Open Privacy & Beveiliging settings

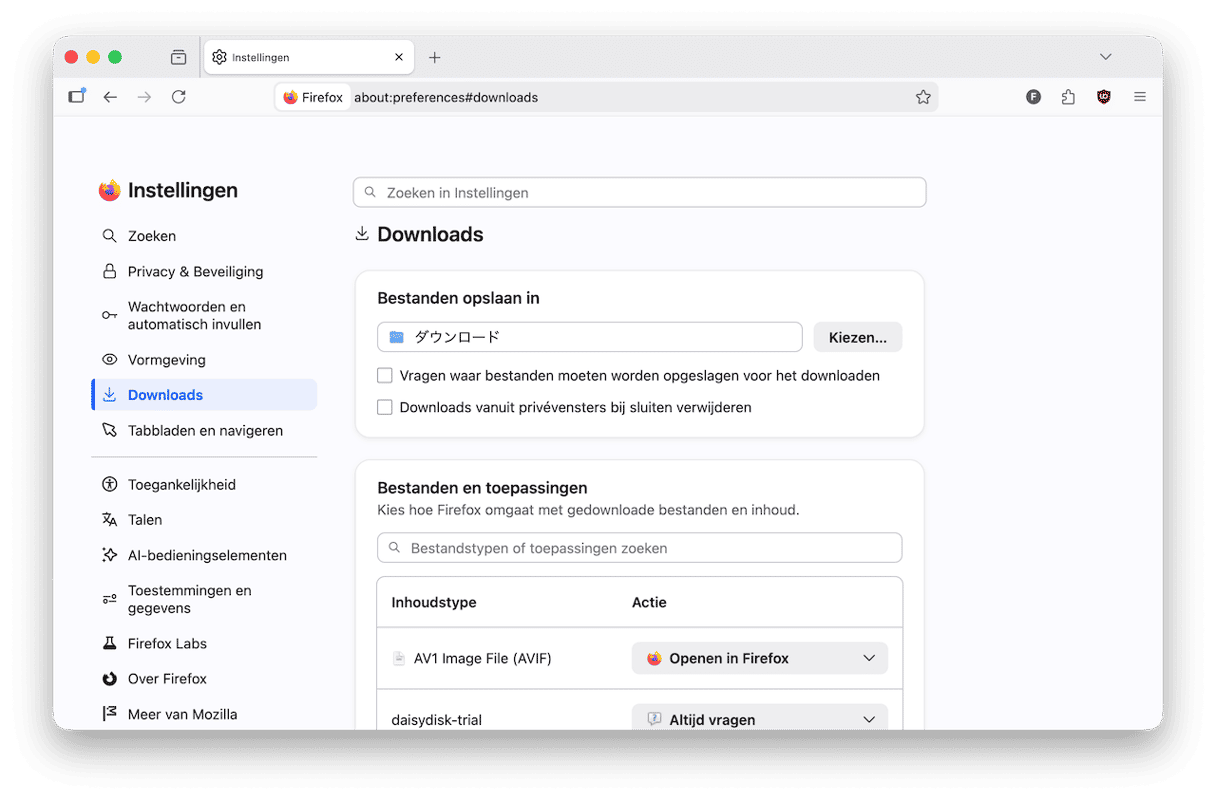(x=204, y=271)
